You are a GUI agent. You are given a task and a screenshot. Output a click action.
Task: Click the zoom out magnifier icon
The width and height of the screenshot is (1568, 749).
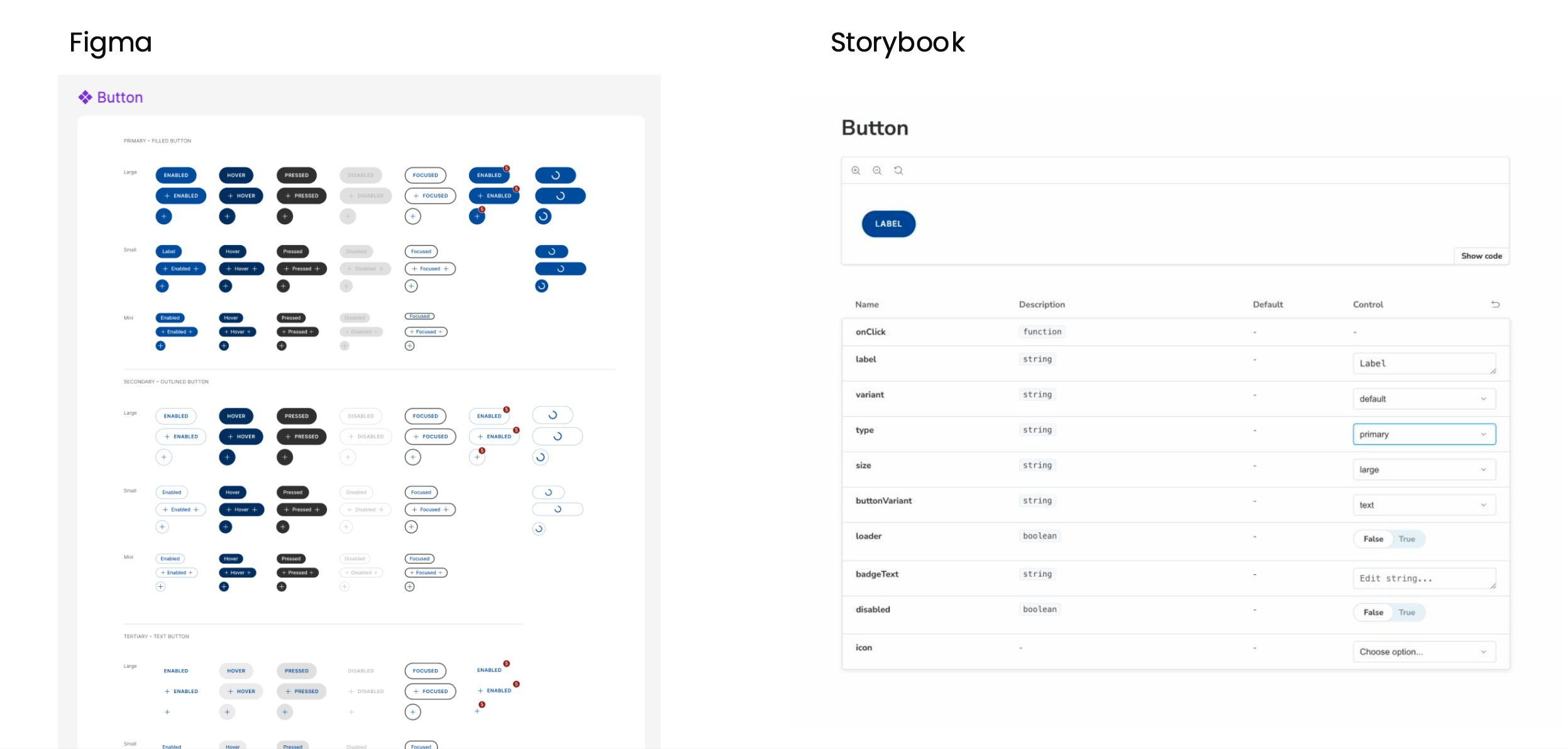(x=877, y=170)
